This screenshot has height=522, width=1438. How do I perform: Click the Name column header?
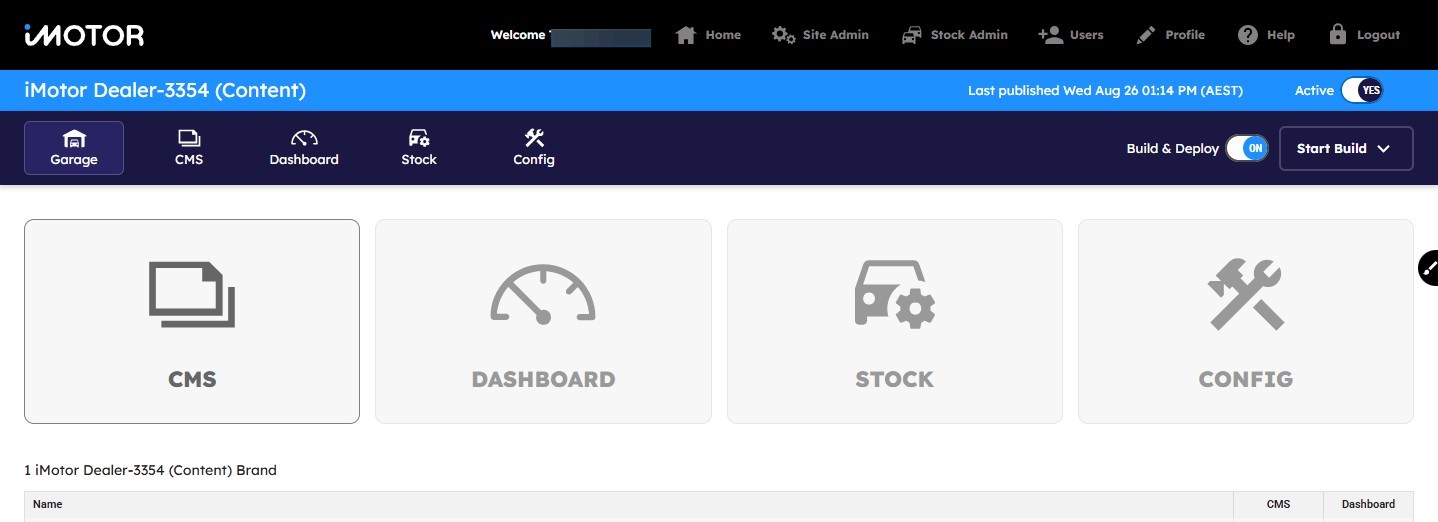pos(628,505)
